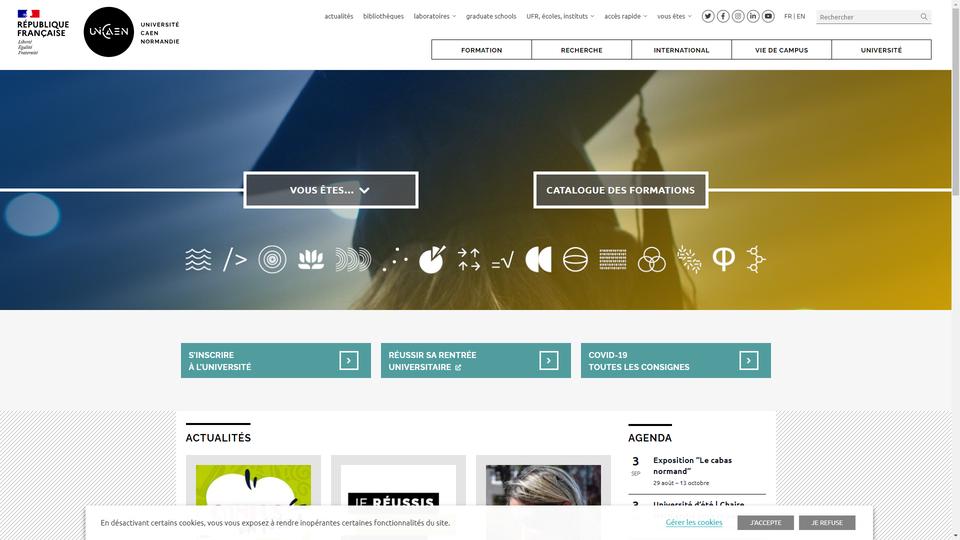Select the overlapping arcs discipline icon
The image size is (960, 540).
(353, 260)
